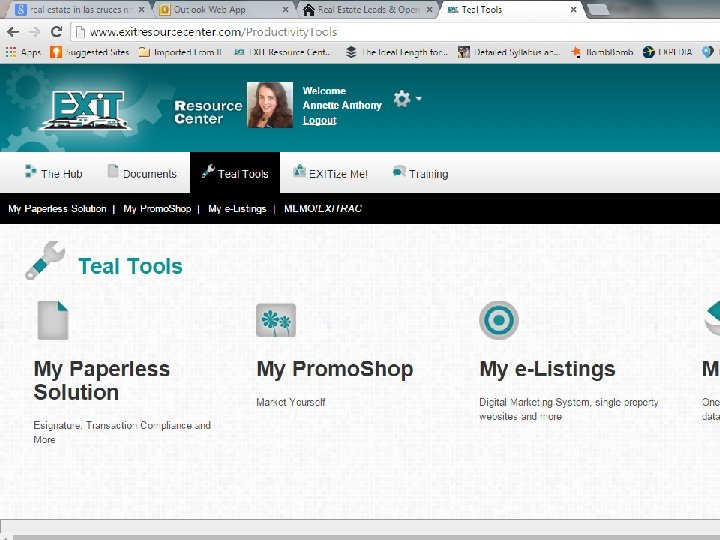The width and height of the screenshot is (720, 540).
Task: Go back using the browser back arrow
Action: (x=13, y=32)
